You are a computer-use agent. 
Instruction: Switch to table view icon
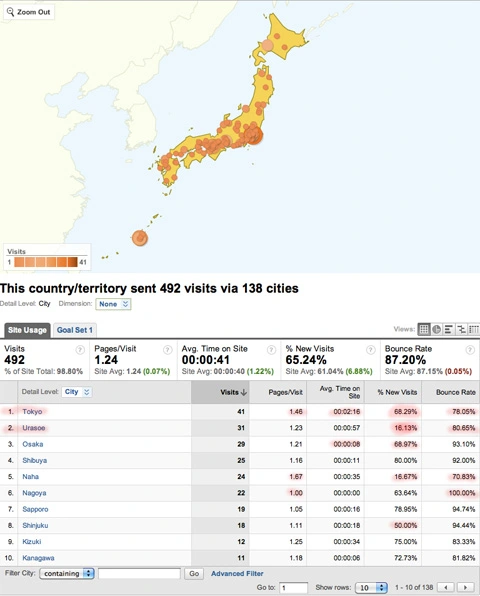tap(424, 329)
